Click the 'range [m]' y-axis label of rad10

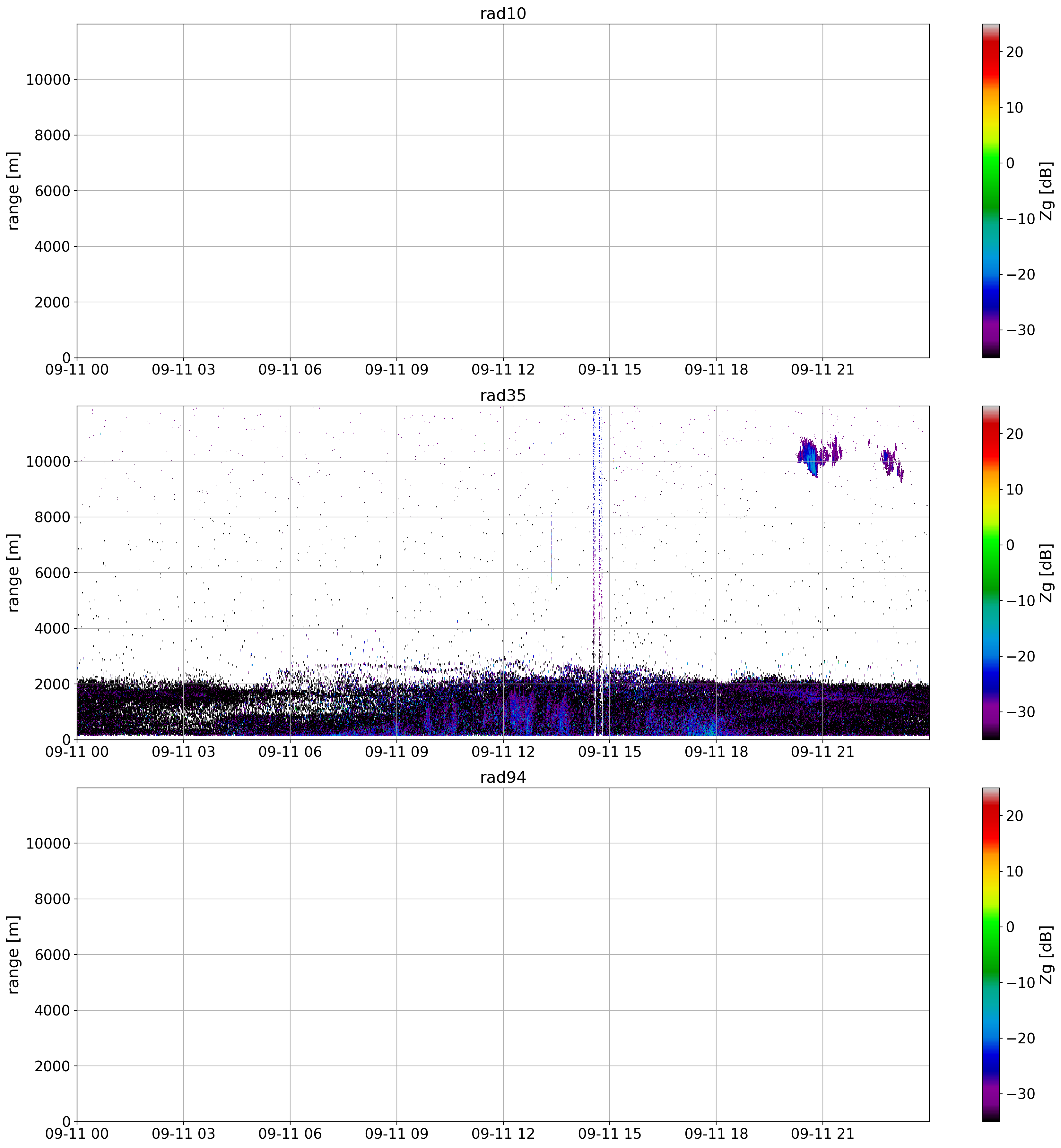point(14,191)
